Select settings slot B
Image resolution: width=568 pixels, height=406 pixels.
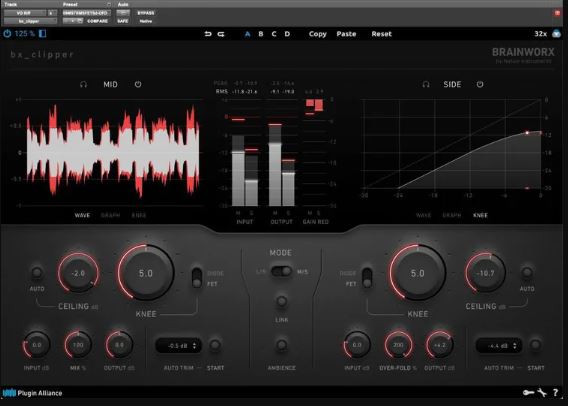(x=261, y=34)
